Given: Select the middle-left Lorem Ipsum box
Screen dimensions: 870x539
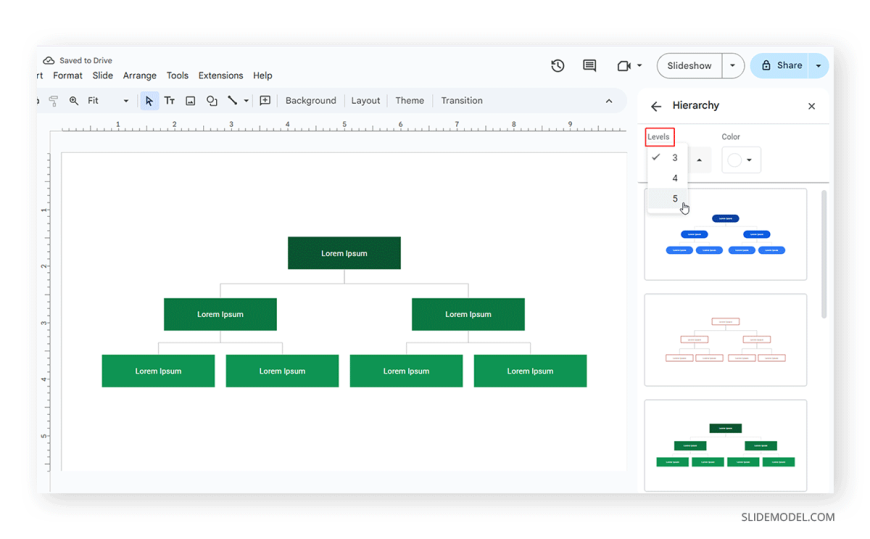Looking at the screenshot, I should (x=220, y=314).
